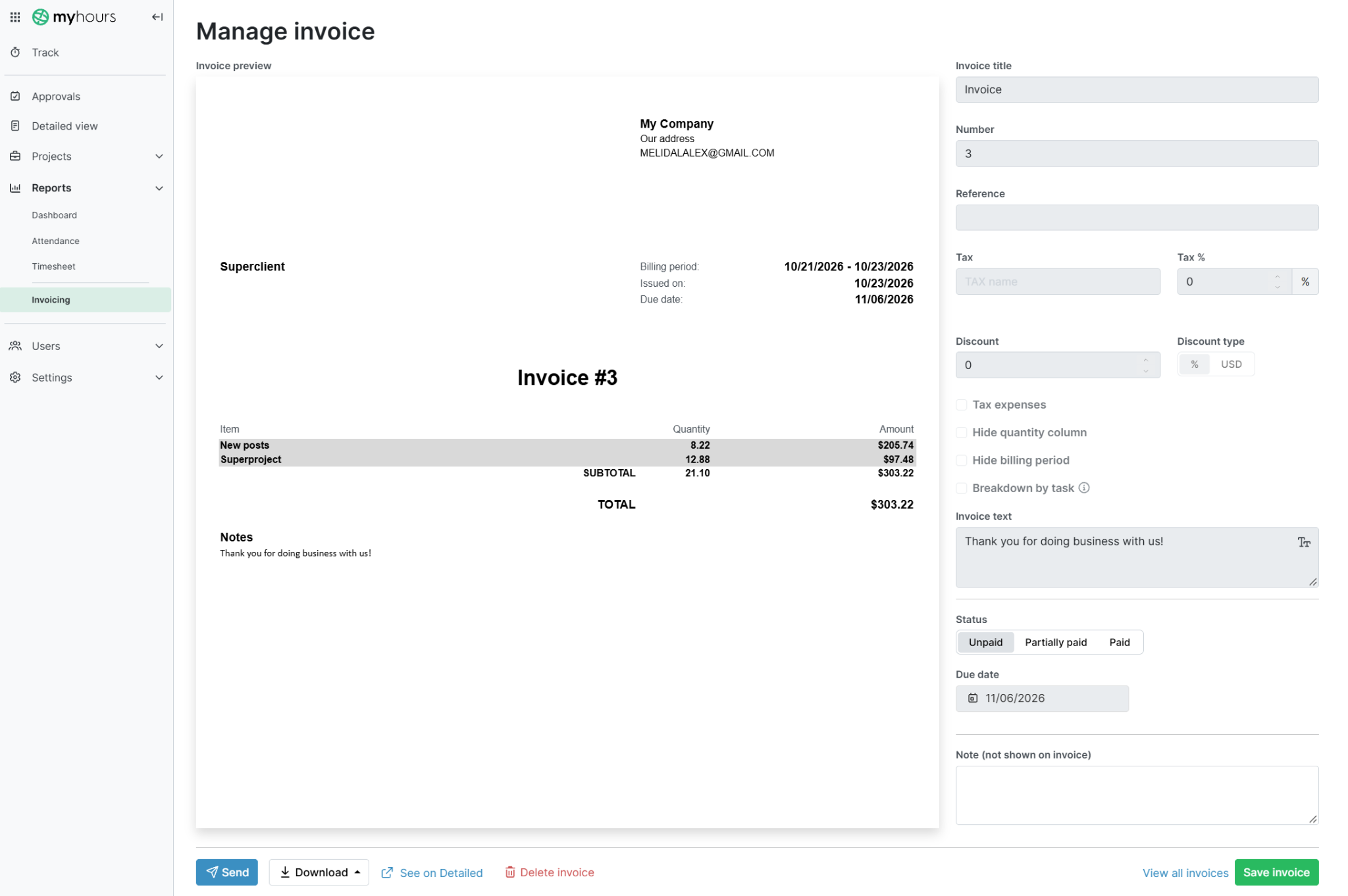Viewport: 1348px width, 896px height.
Task: Open the apps grid icon
Action: [15, 17]
